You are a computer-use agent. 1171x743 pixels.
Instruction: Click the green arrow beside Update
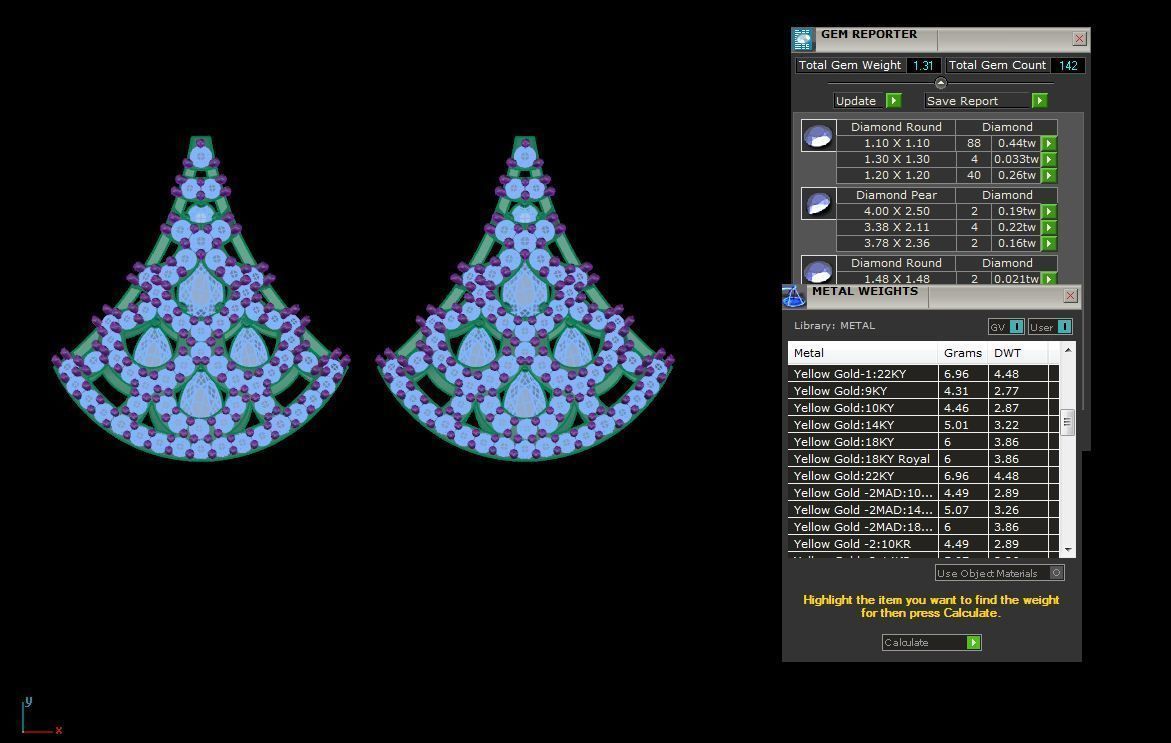(x=894, y=100)
